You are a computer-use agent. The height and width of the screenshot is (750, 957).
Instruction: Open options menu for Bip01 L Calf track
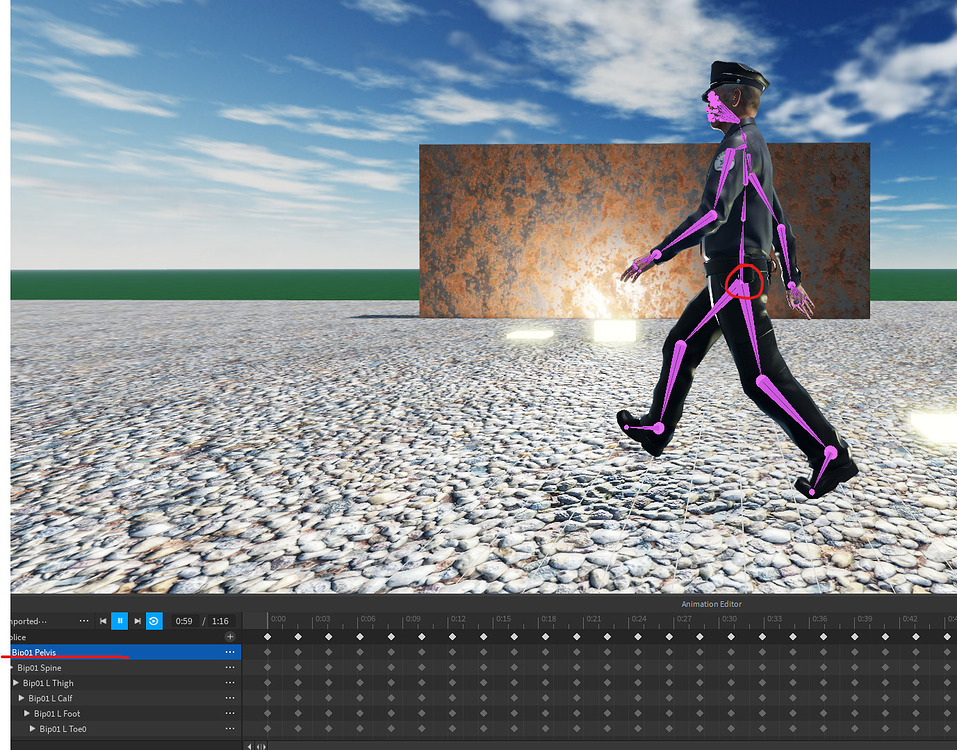click(230, 698)
